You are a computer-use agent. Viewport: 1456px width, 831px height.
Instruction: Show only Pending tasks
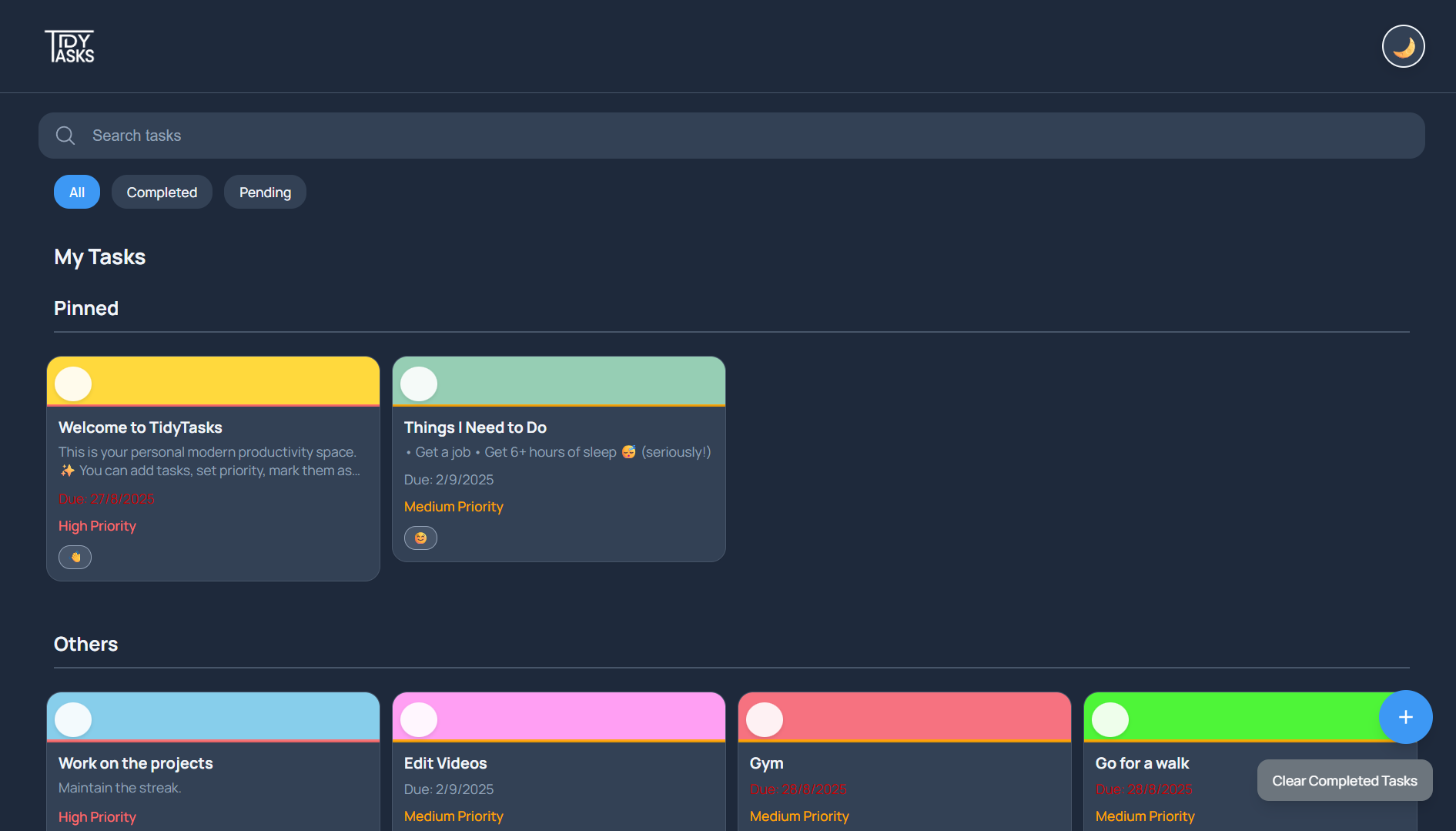(265, 192)
